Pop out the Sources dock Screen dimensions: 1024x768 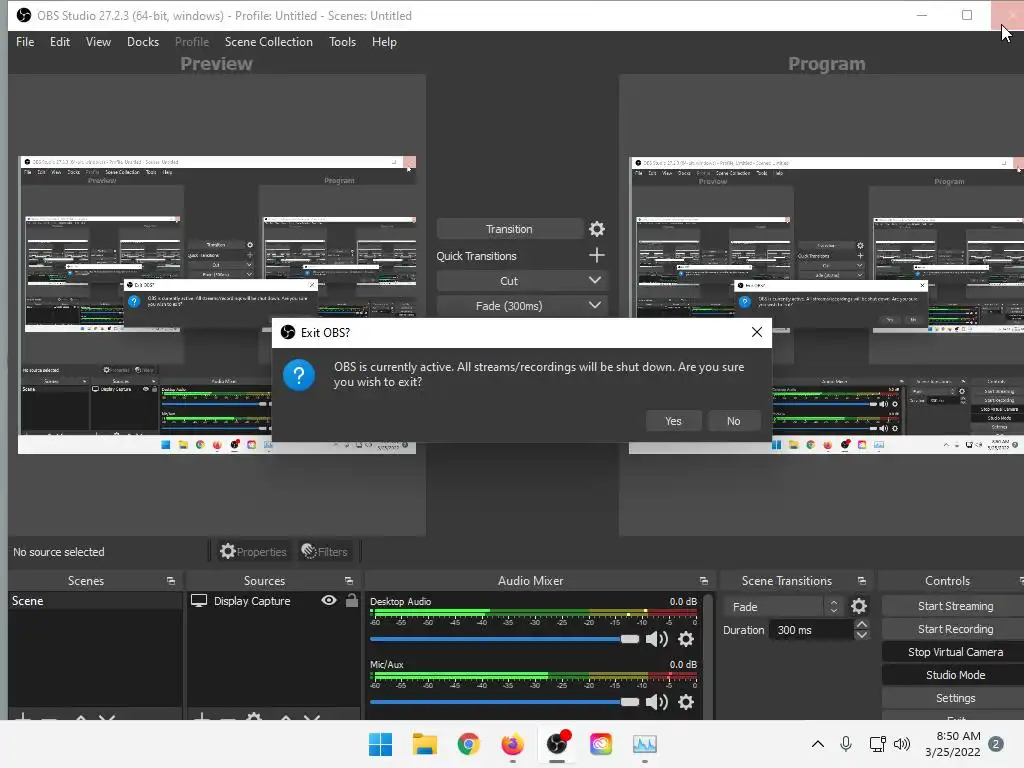349,581
